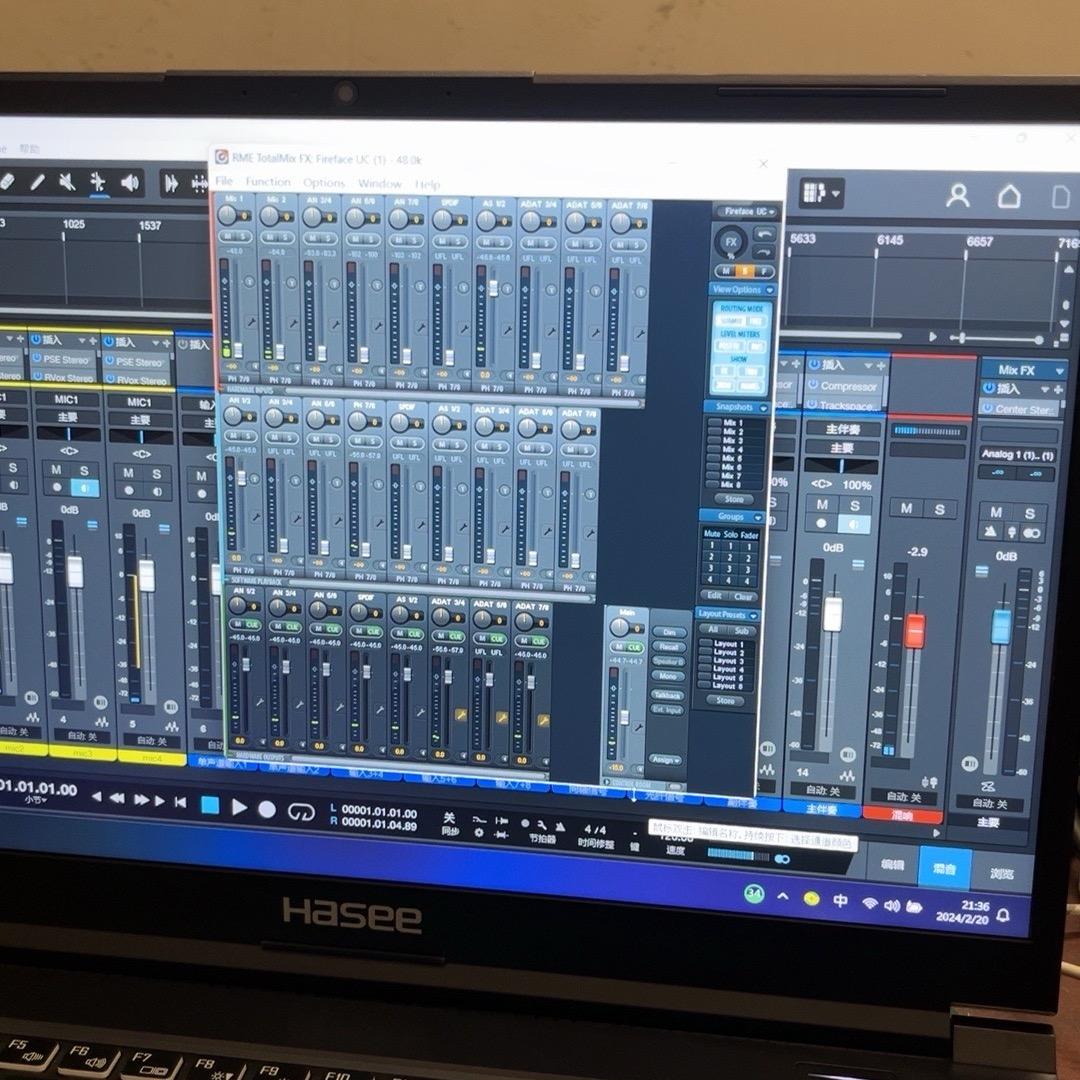Click the Dim button beside the Main fader
This screenshot has height=1080, width=1080.
tap(668, 632)
